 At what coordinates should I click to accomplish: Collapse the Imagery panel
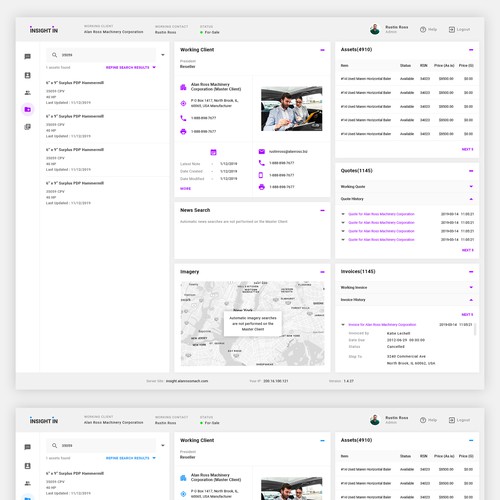tap(322, 272)
